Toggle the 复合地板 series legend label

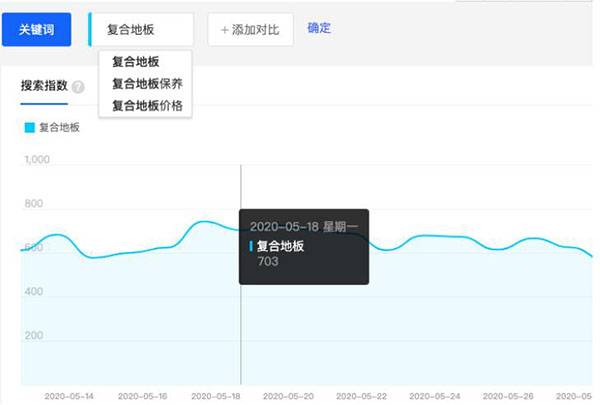59,127
